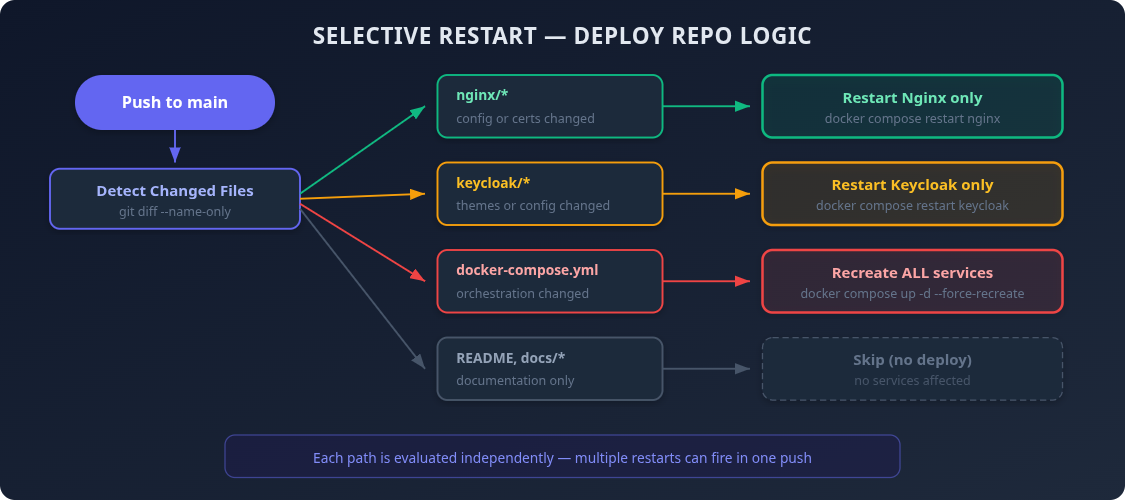
Task: Click the Push to main node
Action: [x=174, y=103]
